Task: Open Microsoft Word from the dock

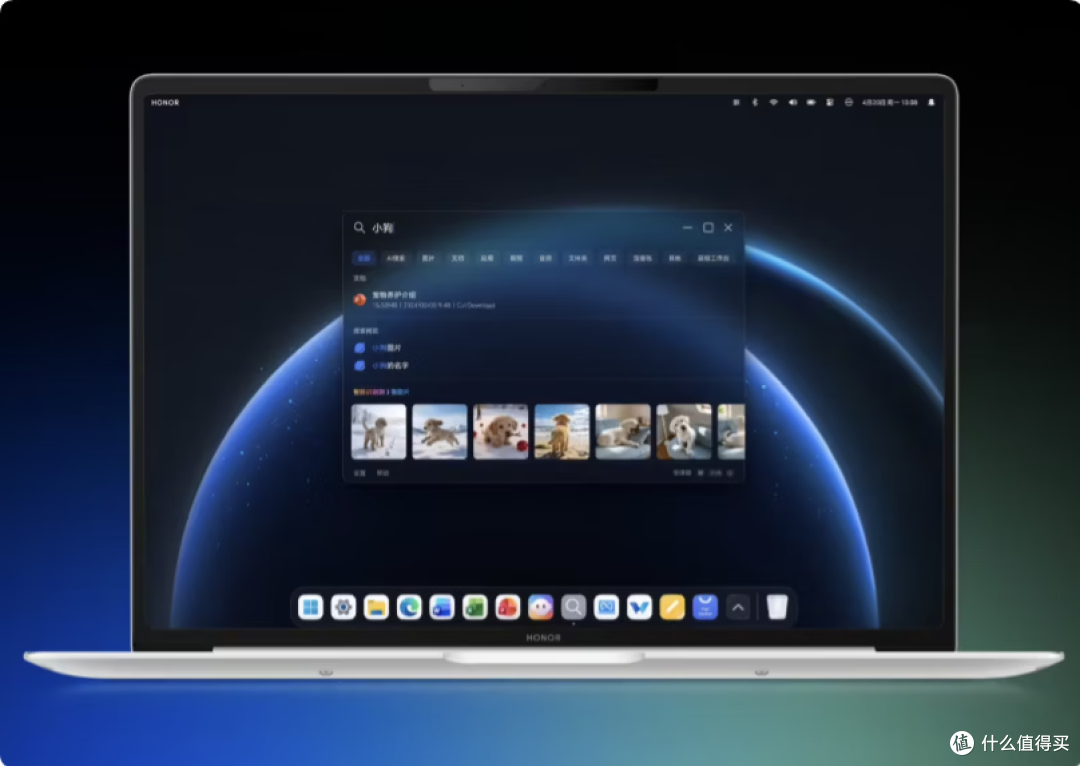Action: (x=442, y=608)
